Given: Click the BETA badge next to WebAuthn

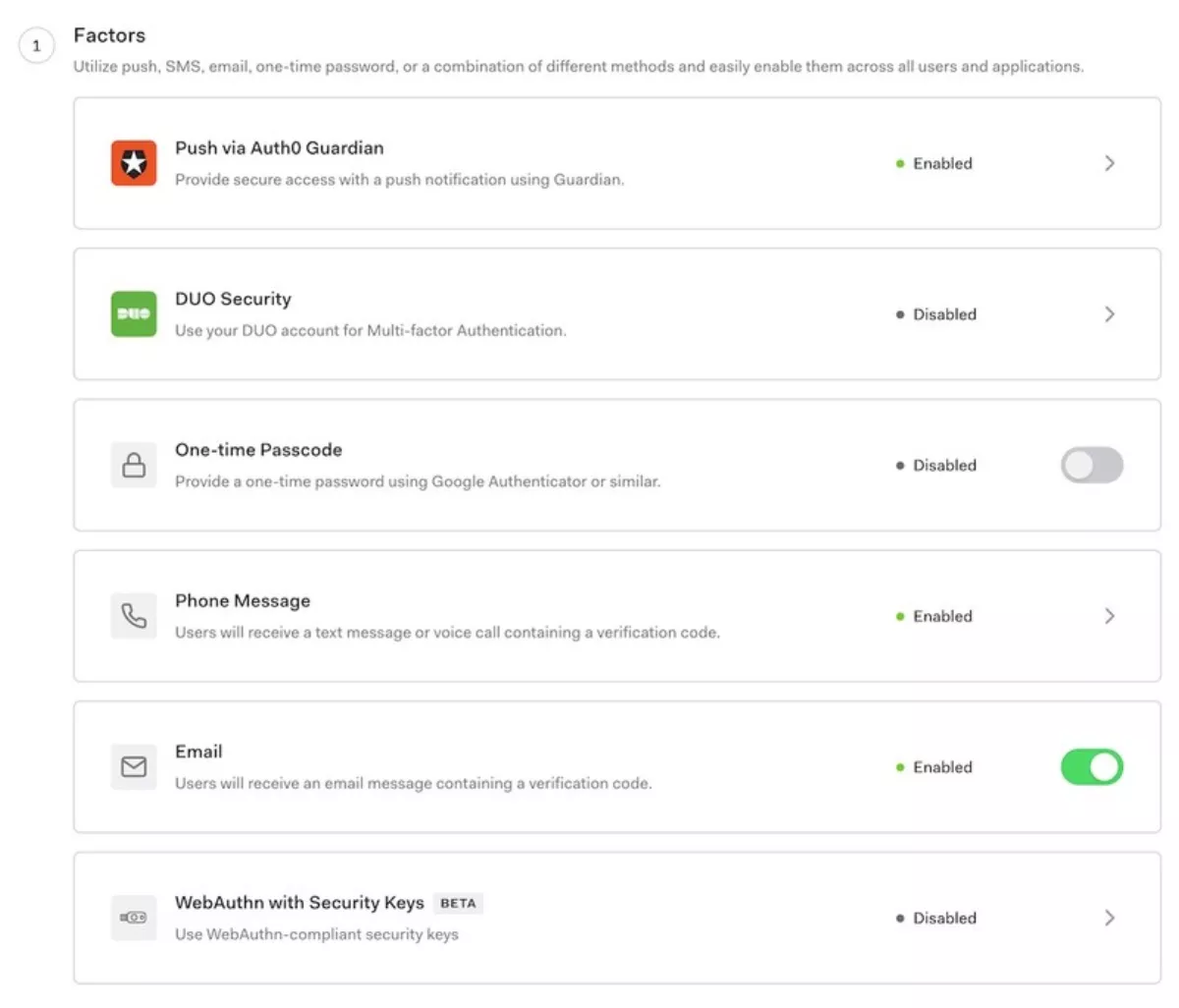Looking at the screenshot, I should (x=458, y=903).
